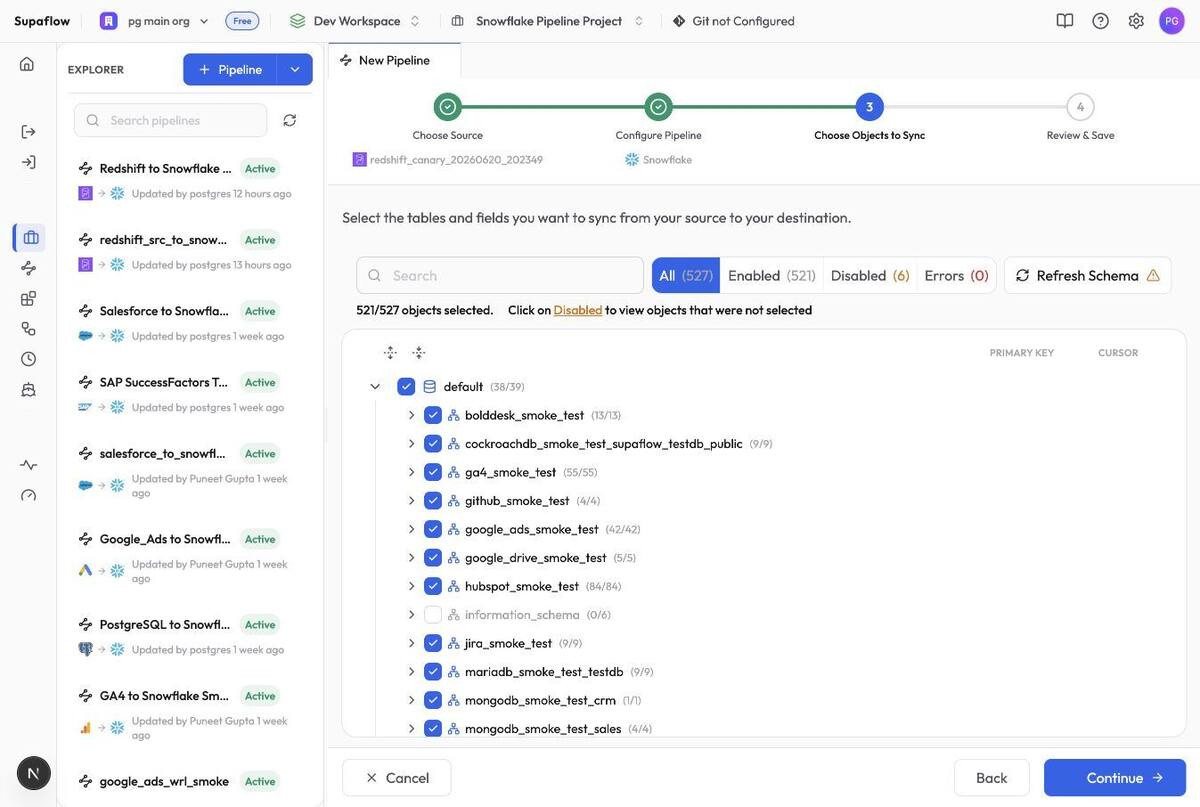Open the Pipeline button dropdown arrow
This screenshot has width=1200, height=807.
[295, 70]
